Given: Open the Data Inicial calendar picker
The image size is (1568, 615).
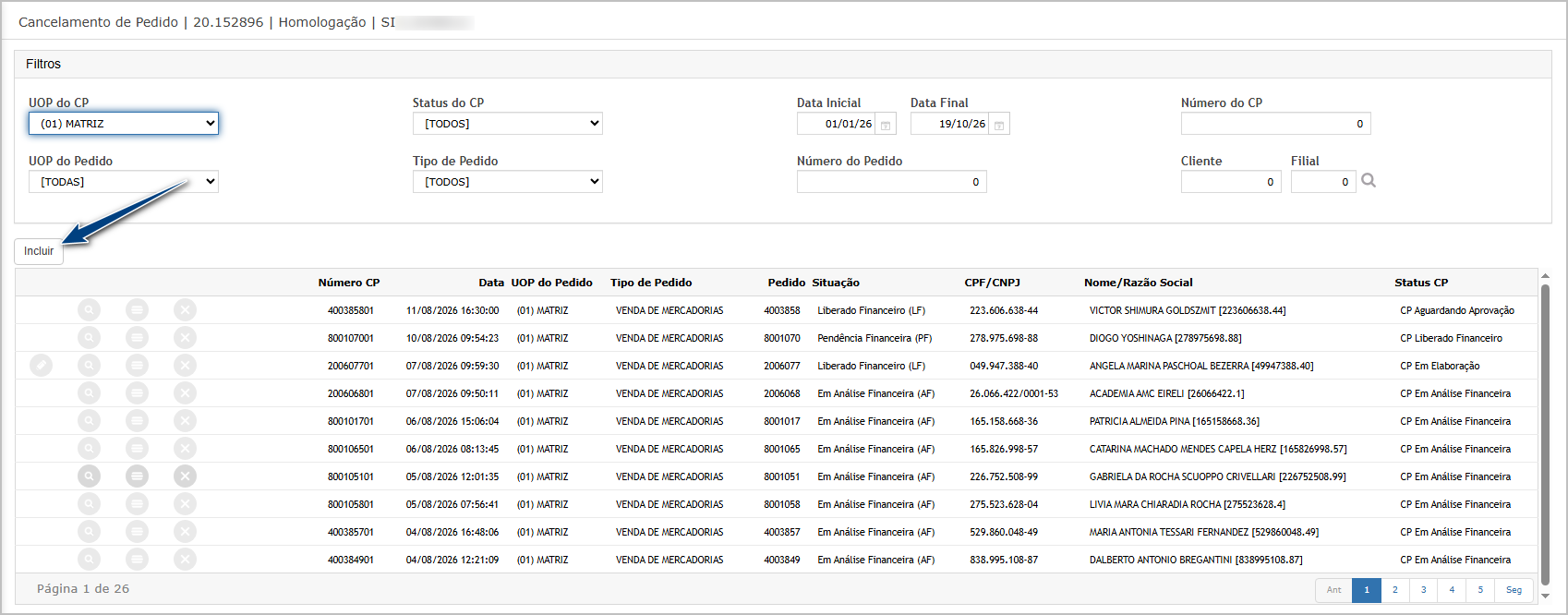Looking at the screenshot, I should click(x=886, y=125).
